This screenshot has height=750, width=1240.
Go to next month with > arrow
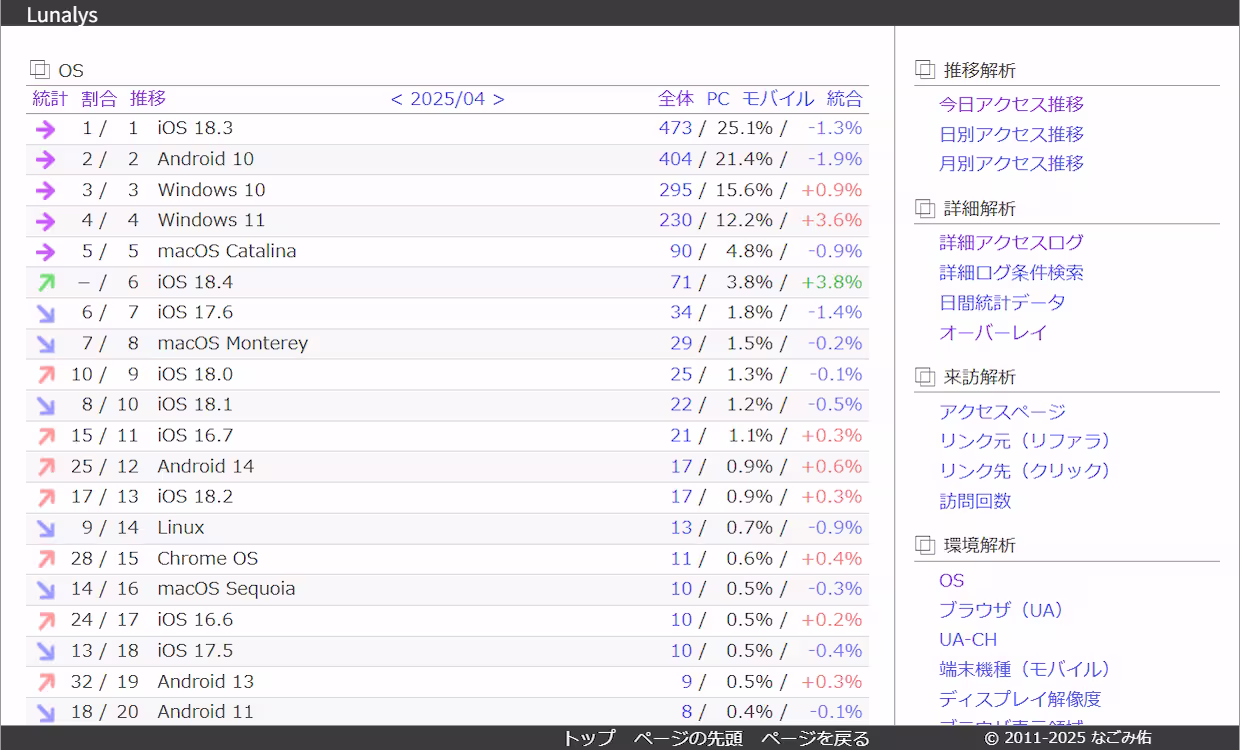click(498, 99)
